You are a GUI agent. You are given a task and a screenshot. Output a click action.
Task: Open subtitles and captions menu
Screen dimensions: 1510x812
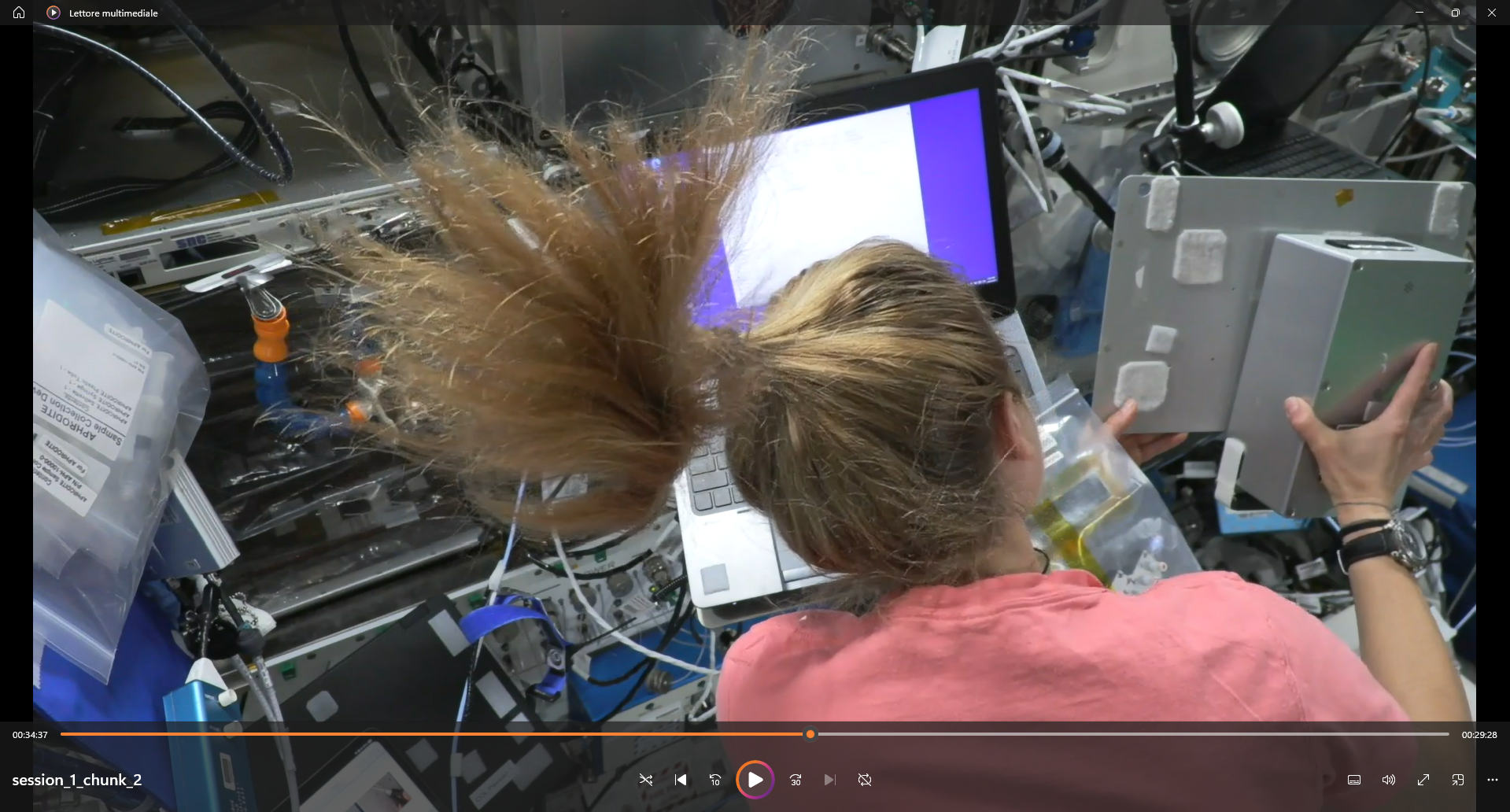tap(1354, 780)
